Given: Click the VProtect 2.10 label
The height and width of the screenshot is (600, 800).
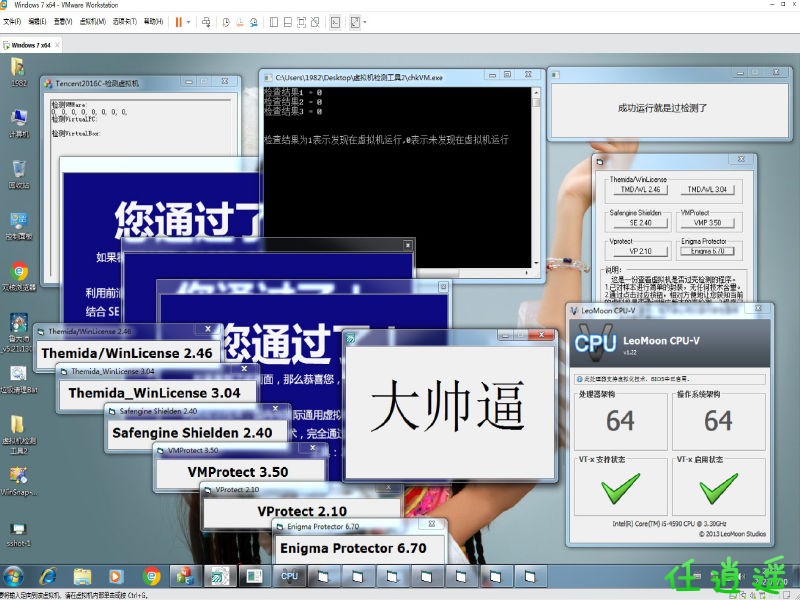Looking at the screenshot, I should 302,511.
